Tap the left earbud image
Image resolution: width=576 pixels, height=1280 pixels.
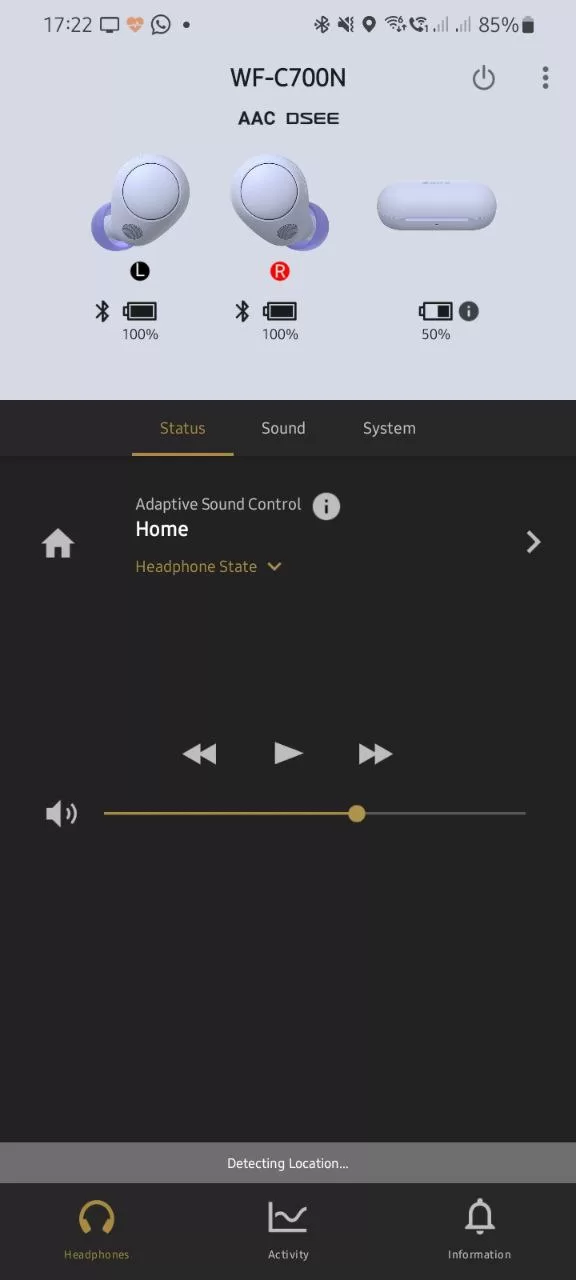point(140,204)
